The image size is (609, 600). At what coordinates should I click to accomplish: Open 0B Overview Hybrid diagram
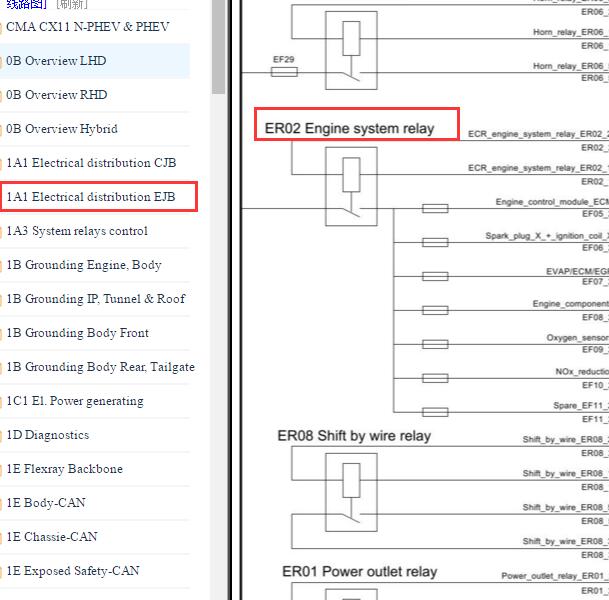point(62,129)
